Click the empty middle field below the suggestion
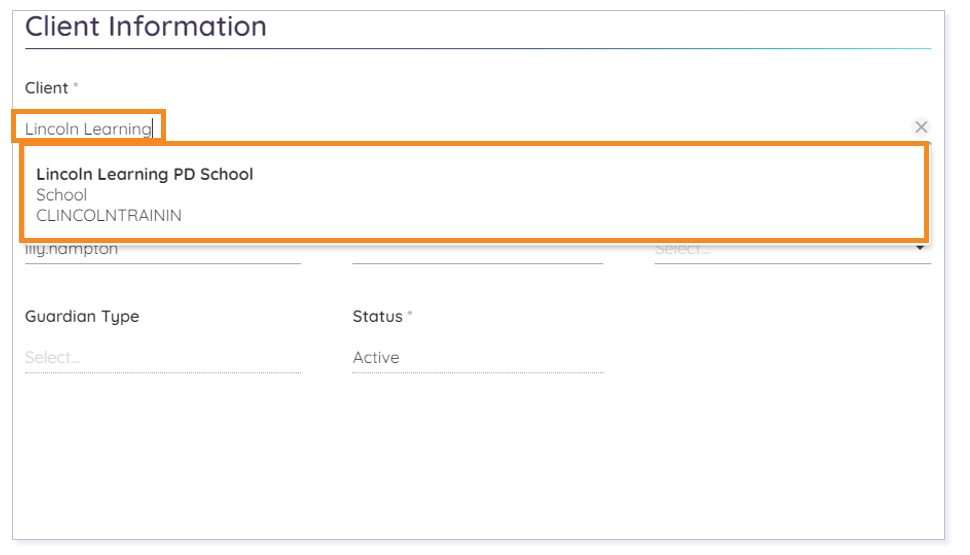970x555 pixels. (478, 252)
